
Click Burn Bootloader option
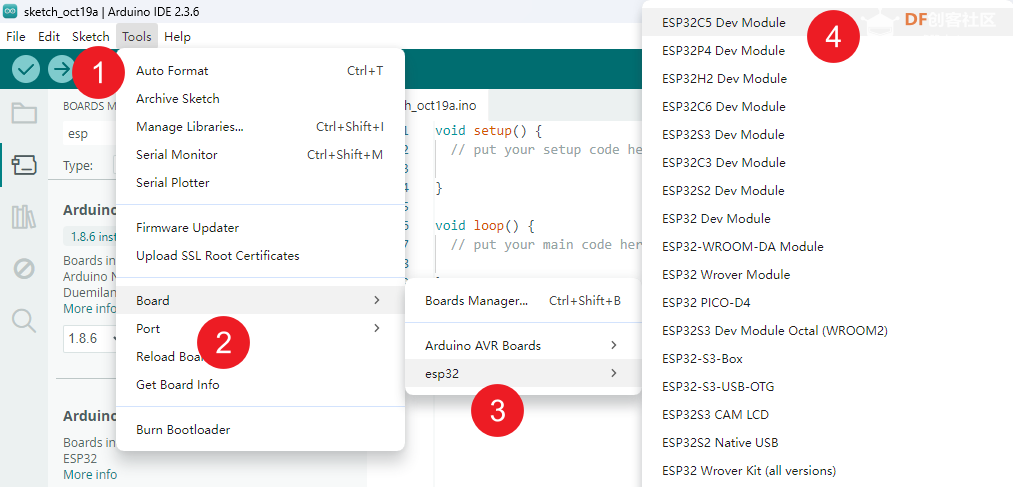coord(183,429)
